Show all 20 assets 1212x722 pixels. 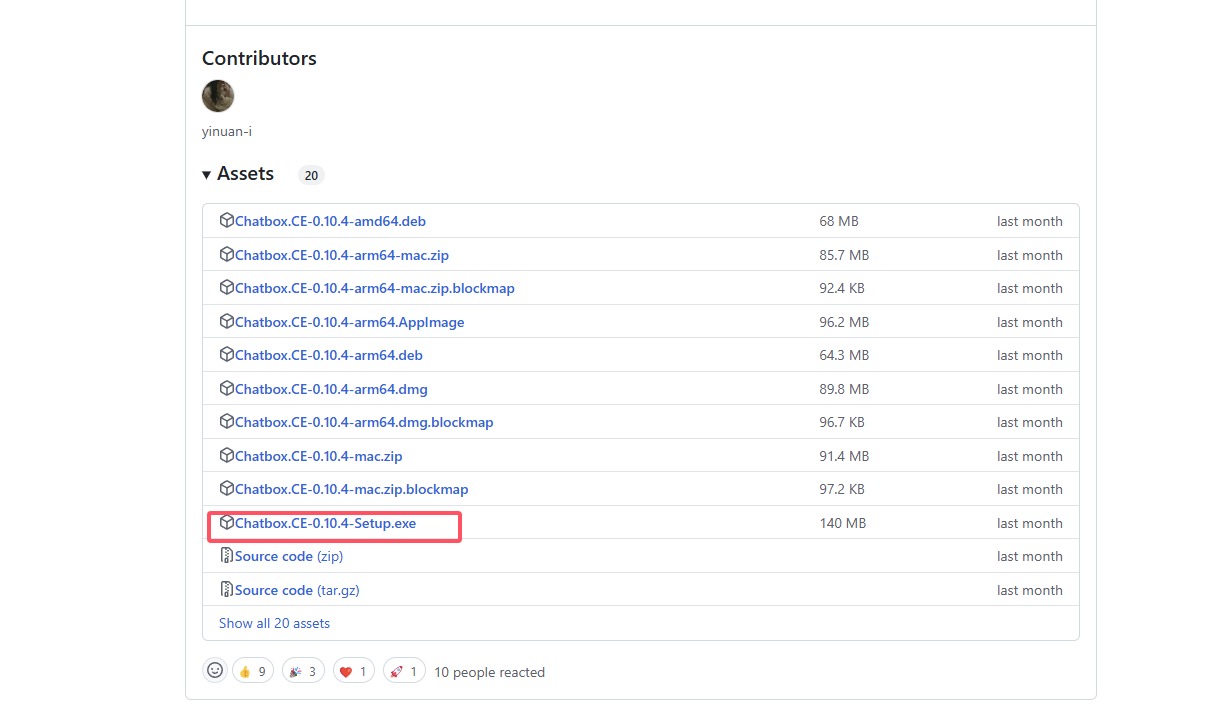coord(274,623)
